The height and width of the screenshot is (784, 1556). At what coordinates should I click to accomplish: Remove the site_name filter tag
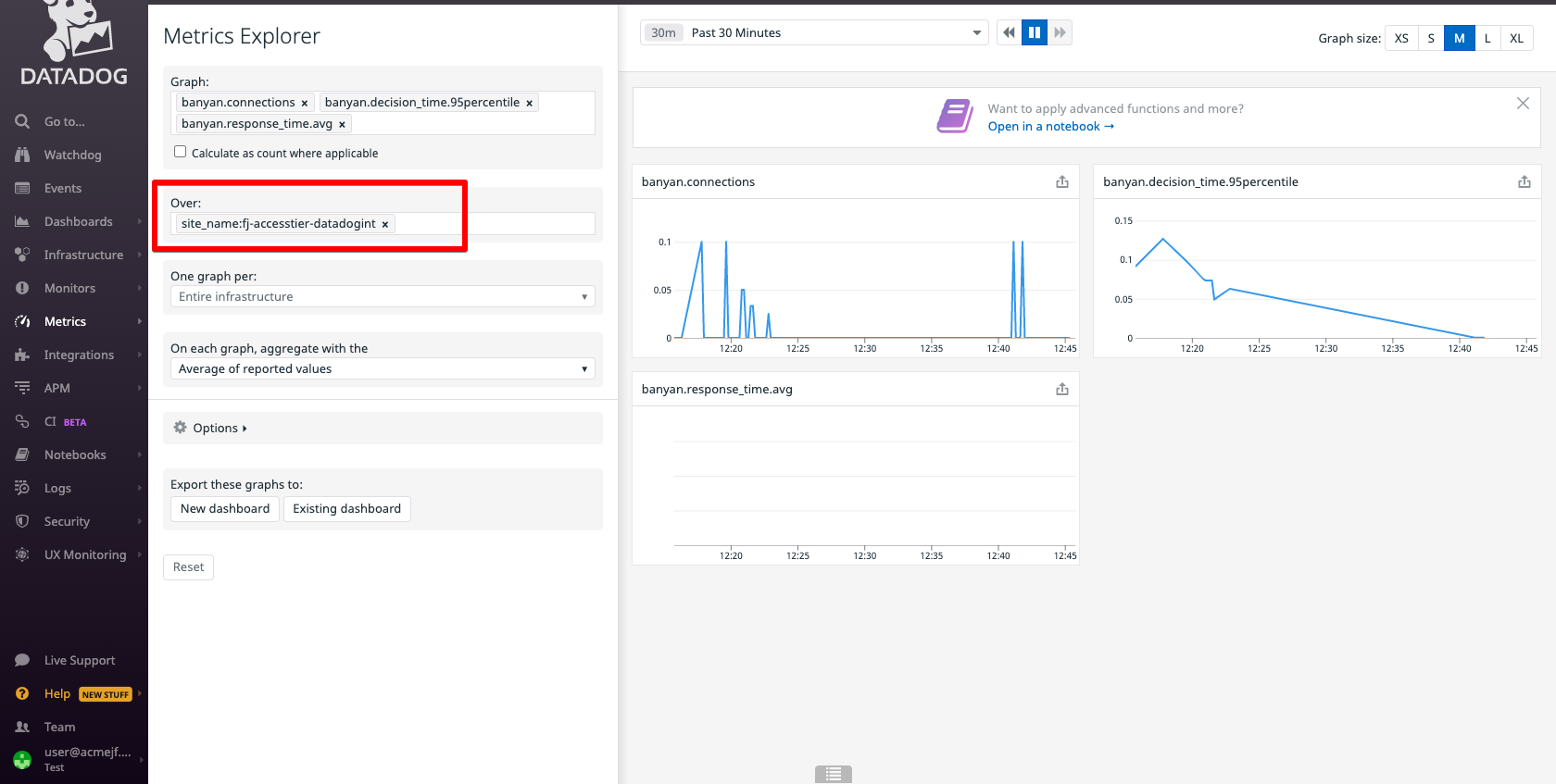385,224
